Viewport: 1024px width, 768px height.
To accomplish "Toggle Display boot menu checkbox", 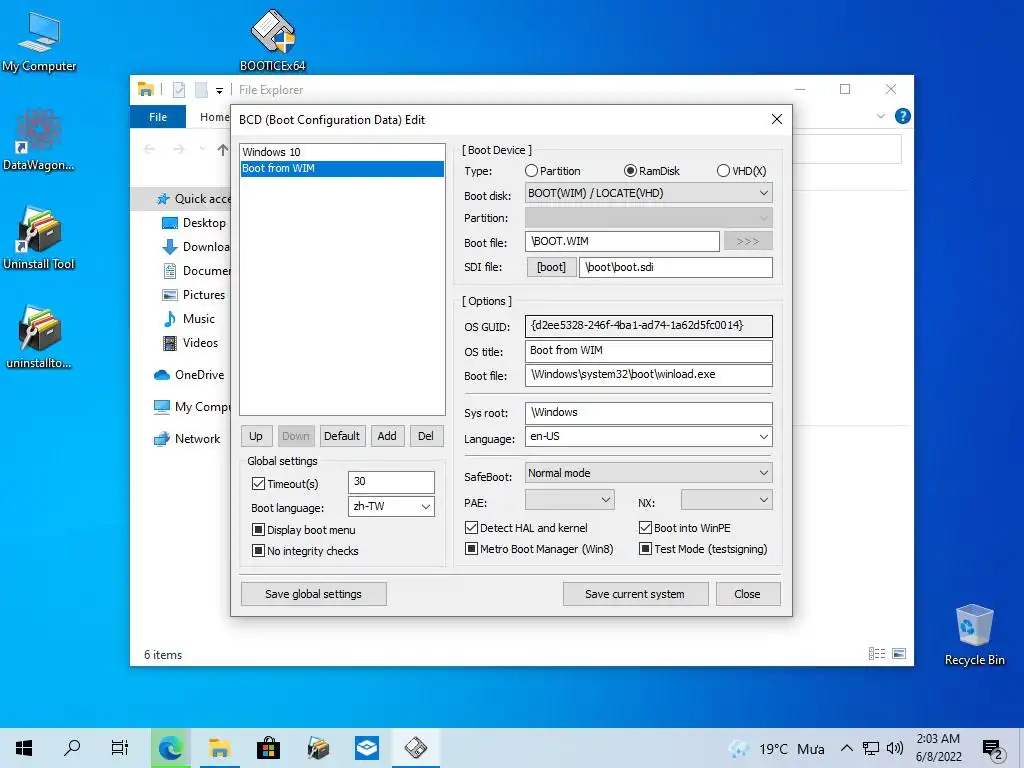I will point(304,530).
